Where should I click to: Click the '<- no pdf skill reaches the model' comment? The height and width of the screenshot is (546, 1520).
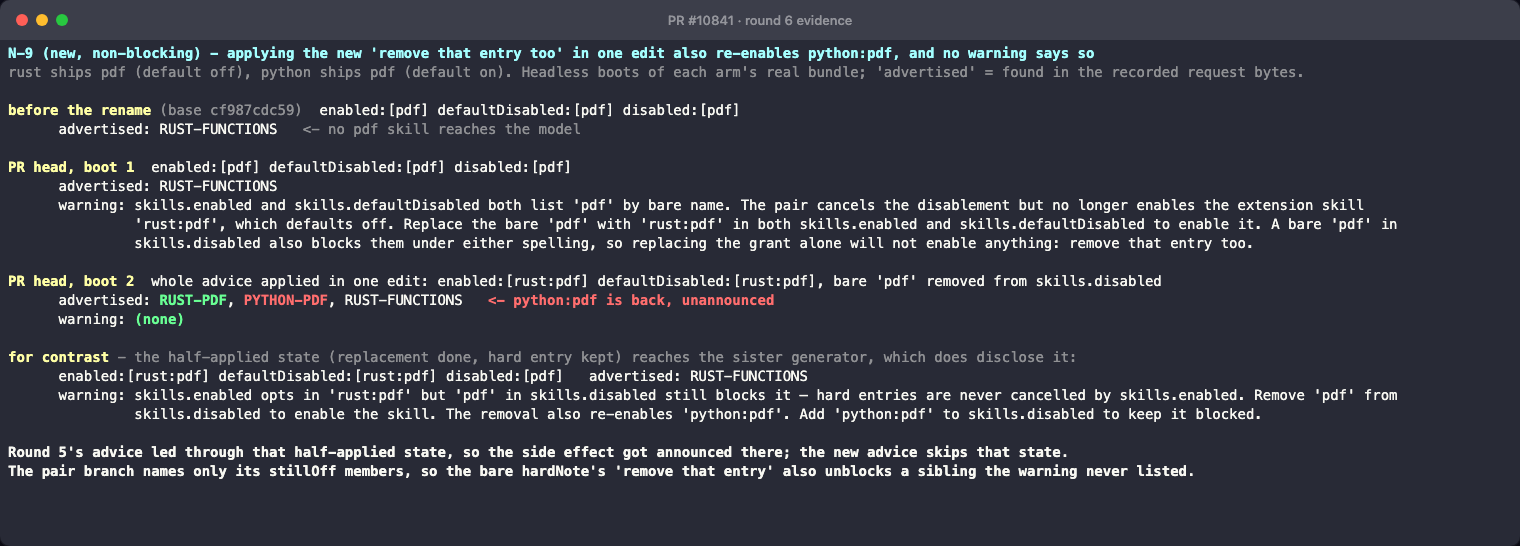tap(442, 129)
